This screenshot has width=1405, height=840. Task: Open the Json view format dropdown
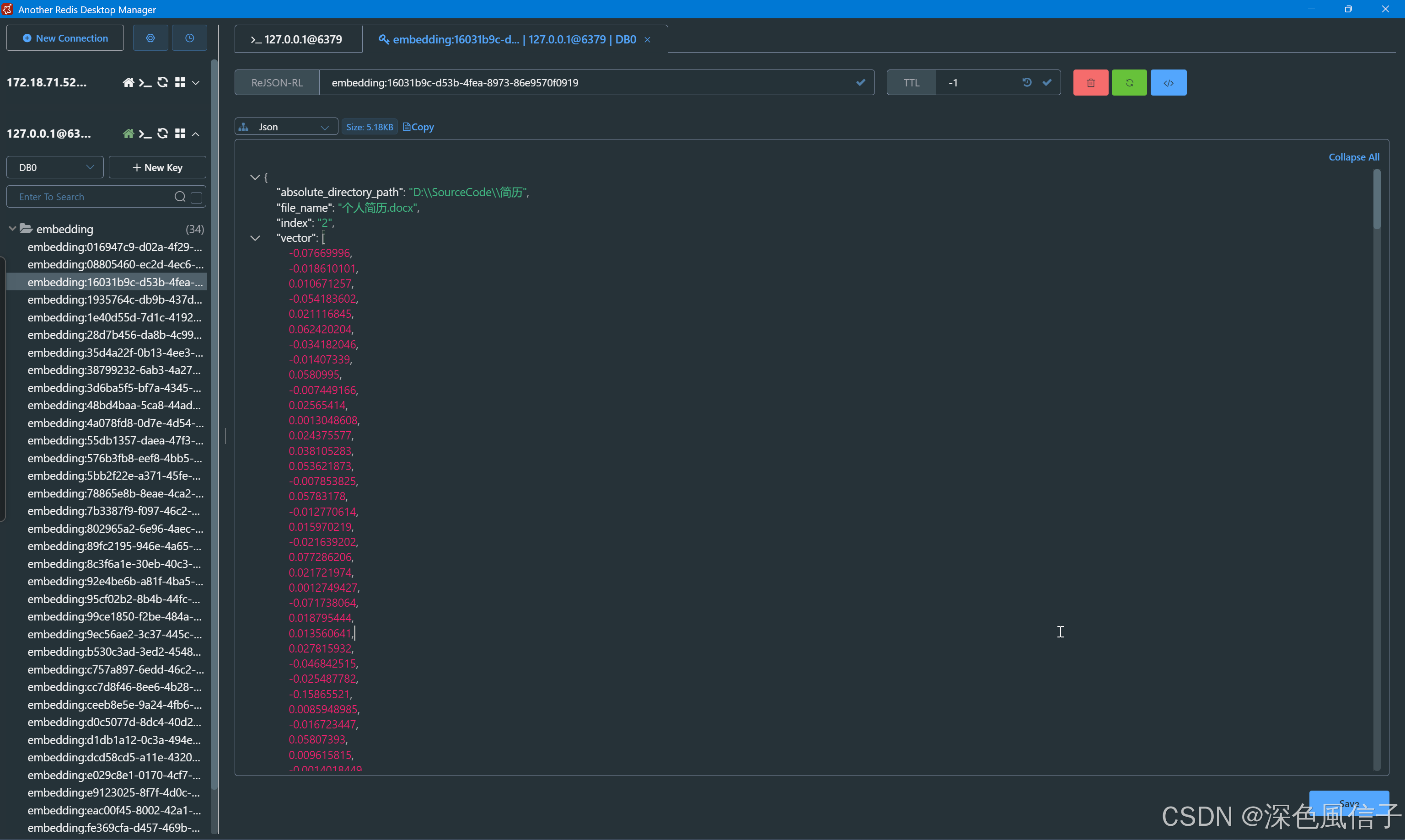tap(286, 127)
